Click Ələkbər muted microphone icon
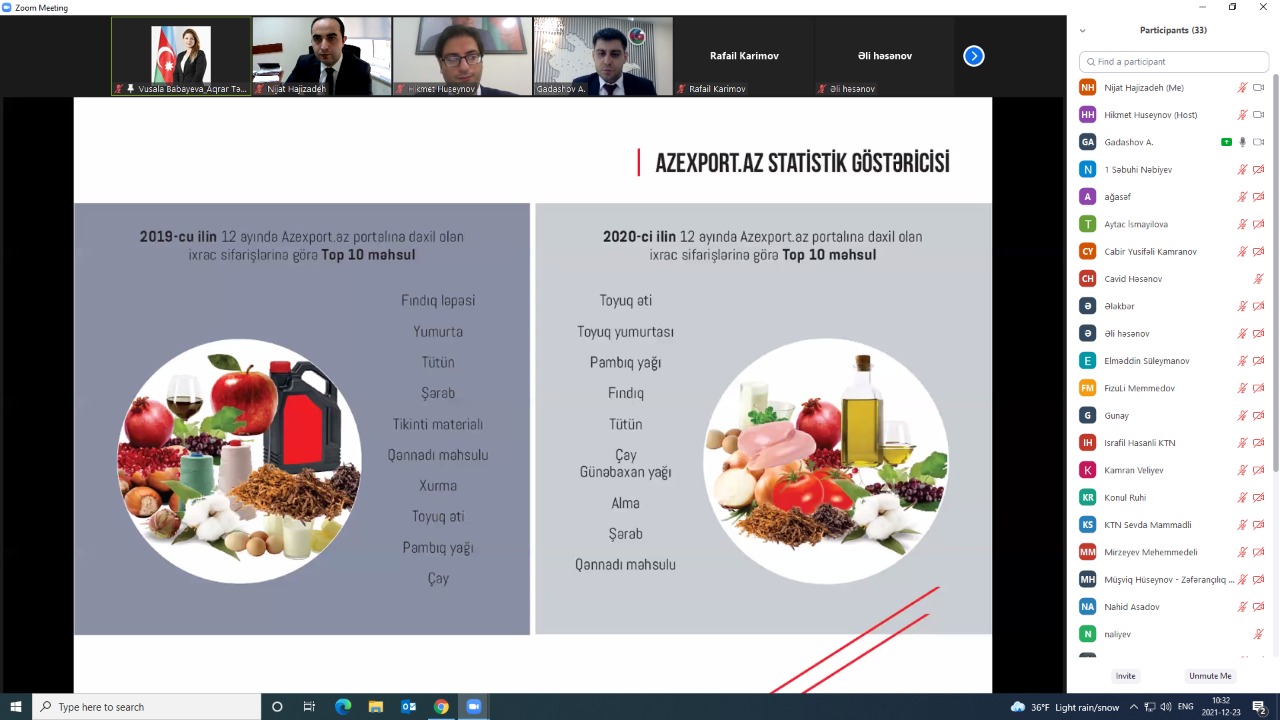 tap(1243, 306)
